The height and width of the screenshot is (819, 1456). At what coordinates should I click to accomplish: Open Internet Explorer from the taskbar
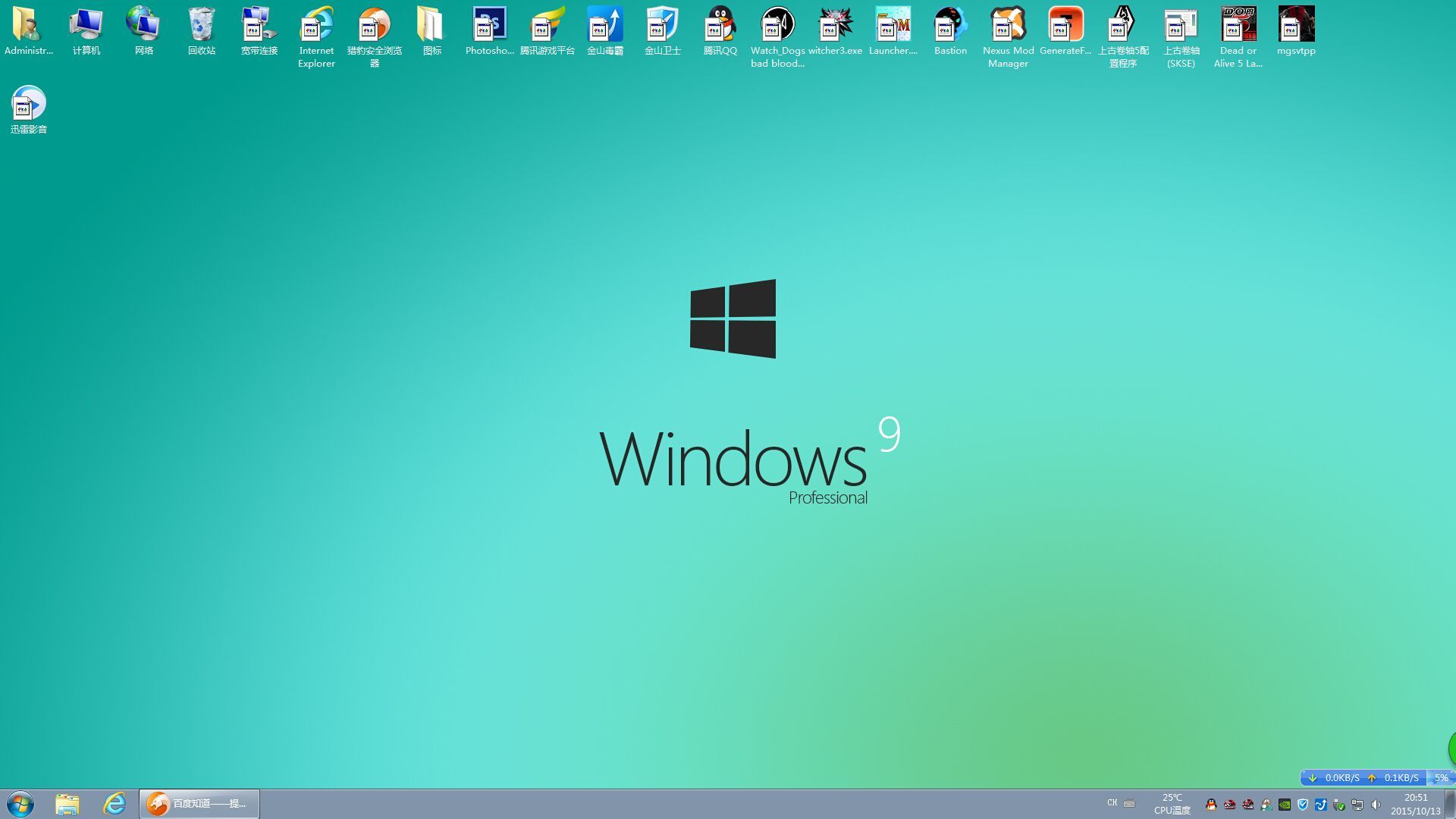[115, 804]
